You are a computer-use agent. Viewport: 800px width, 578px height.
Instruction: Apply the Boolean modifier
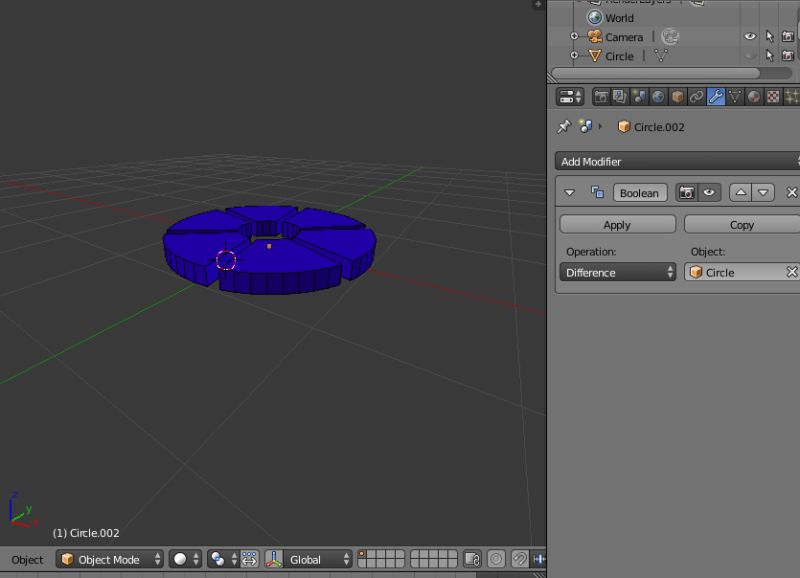coord(618,224)
